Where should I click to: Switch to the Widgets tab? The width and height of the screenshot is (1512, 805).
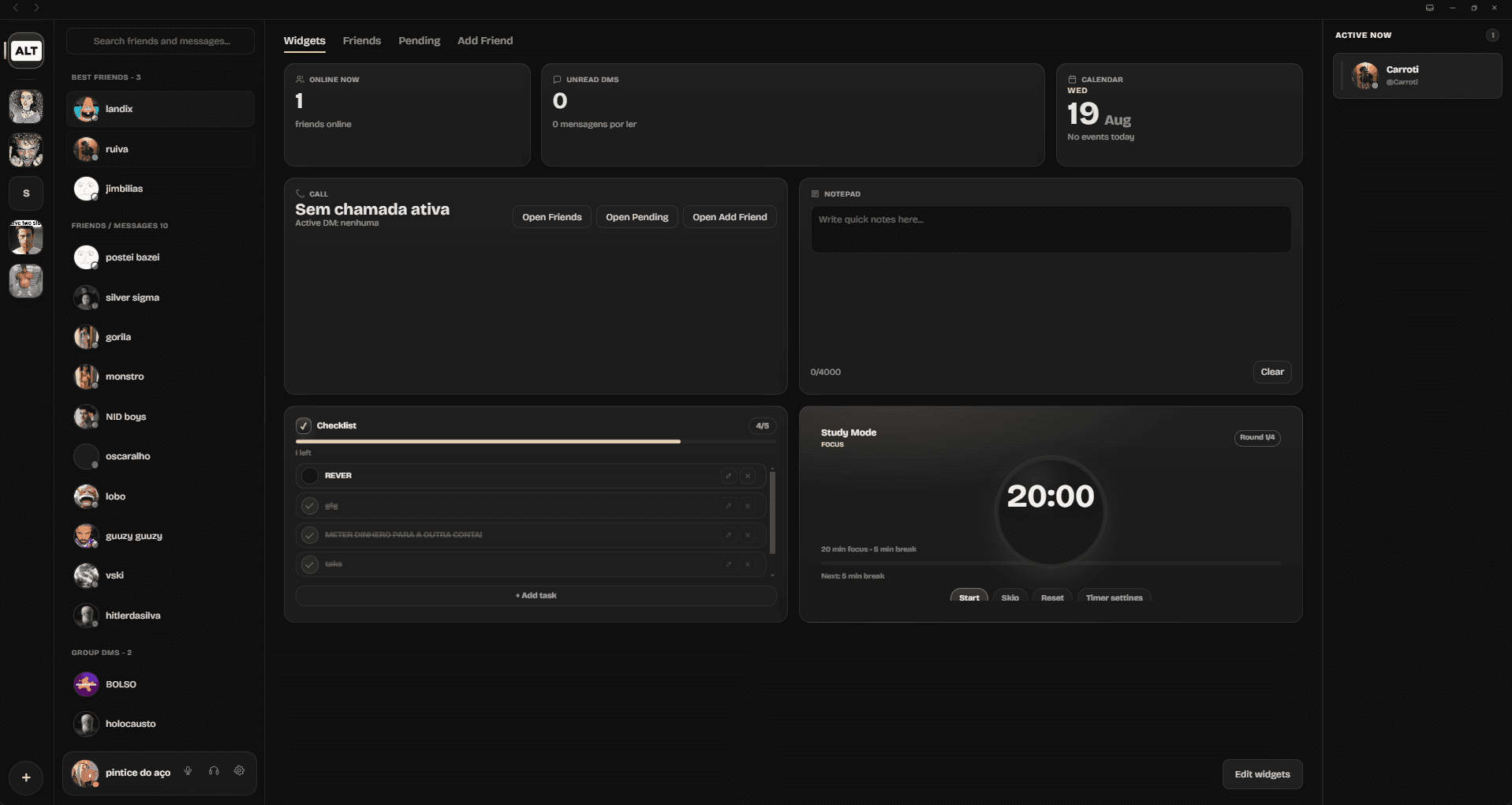tap(304, 41)
